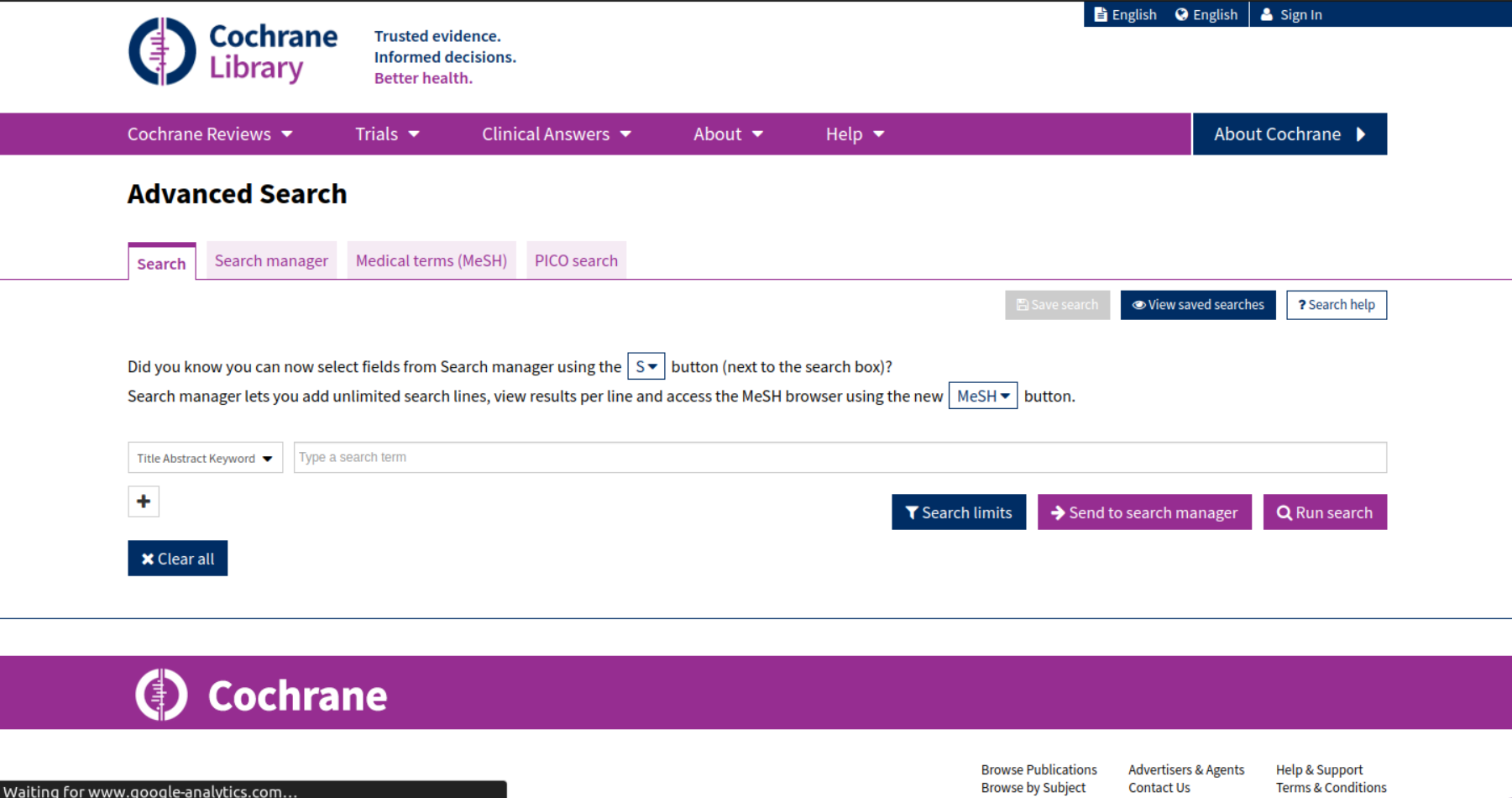Open the Sign In user link
This screenshot has width=1512, height=798.
[1291, 14]
